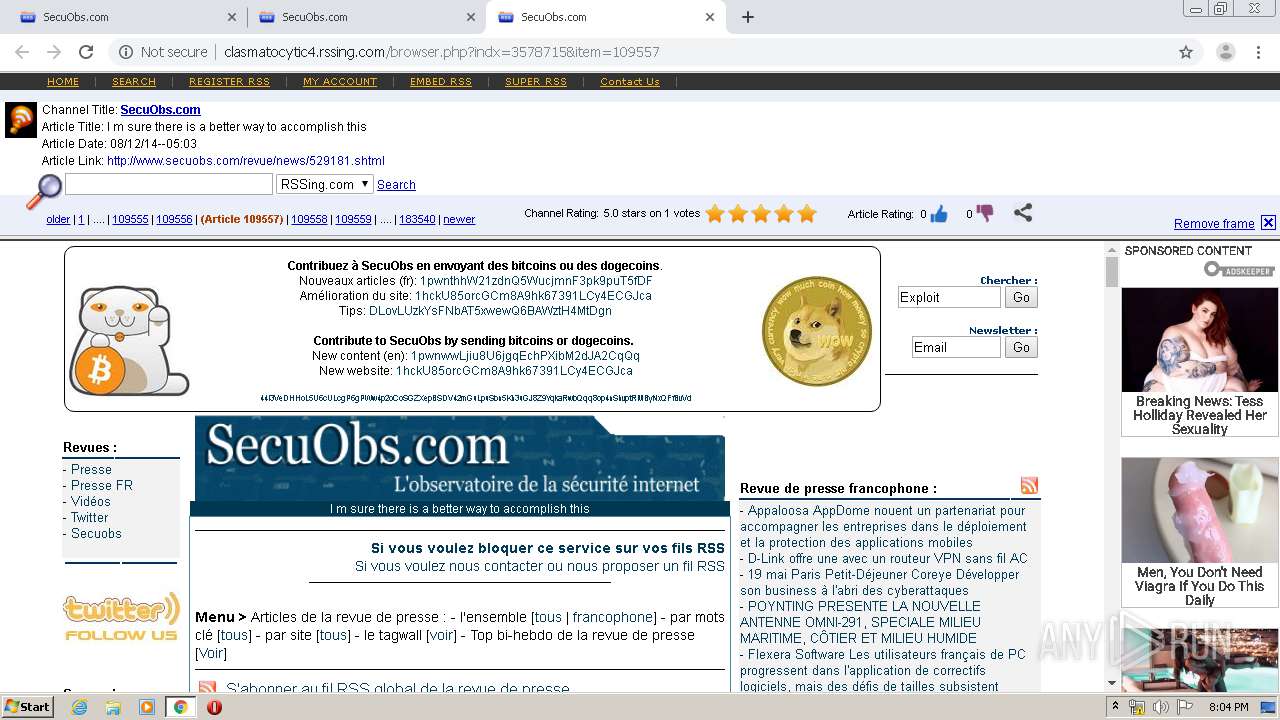Click the Chercher Exploit input field
1280x720 pixels.
(x=949, y=297)
